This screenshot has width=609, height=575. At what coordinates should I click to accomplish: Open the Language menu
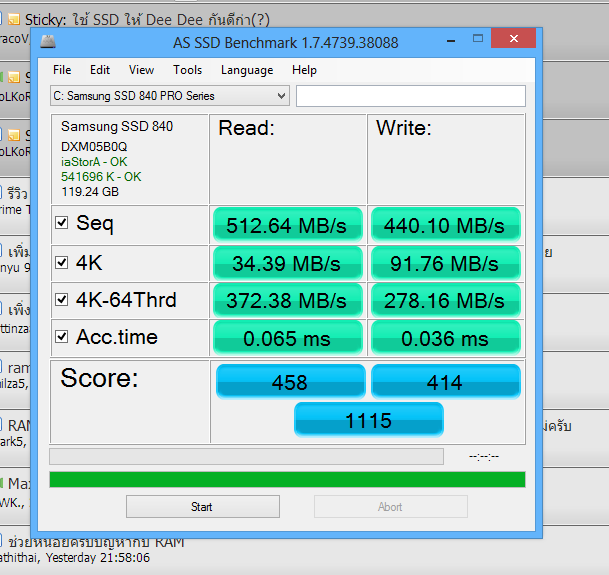point(247,70)
